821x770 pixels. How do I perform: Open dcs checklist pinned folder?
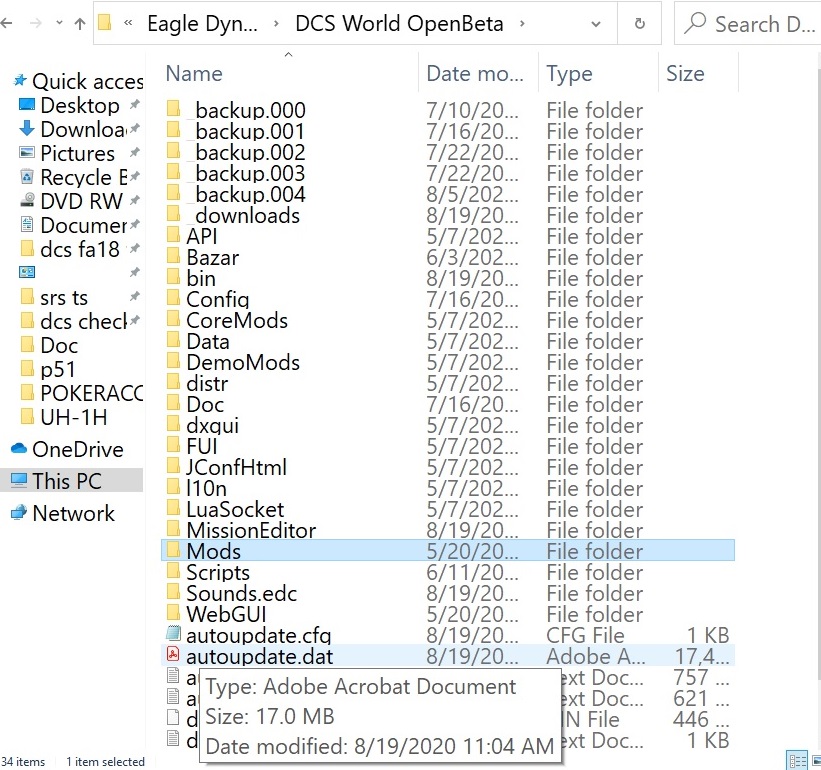point(80,321)
